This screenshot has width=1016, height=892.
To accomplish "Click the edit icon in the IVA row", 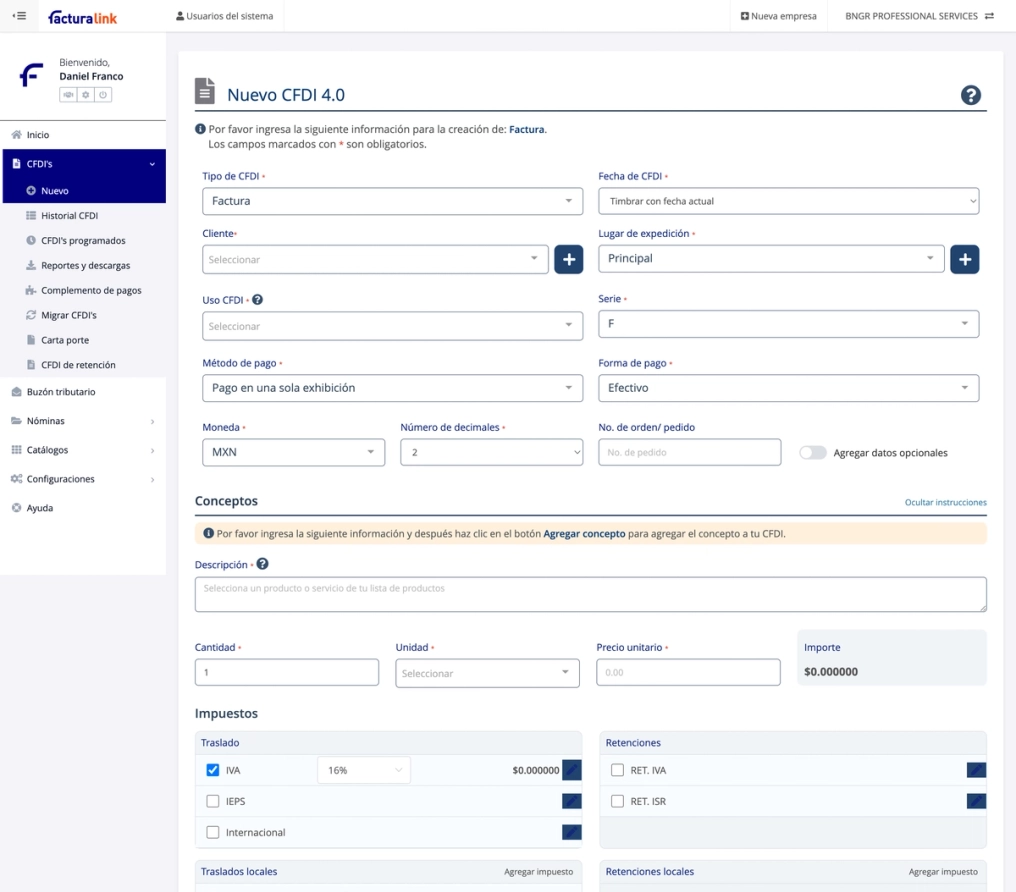I will (571, 770).
